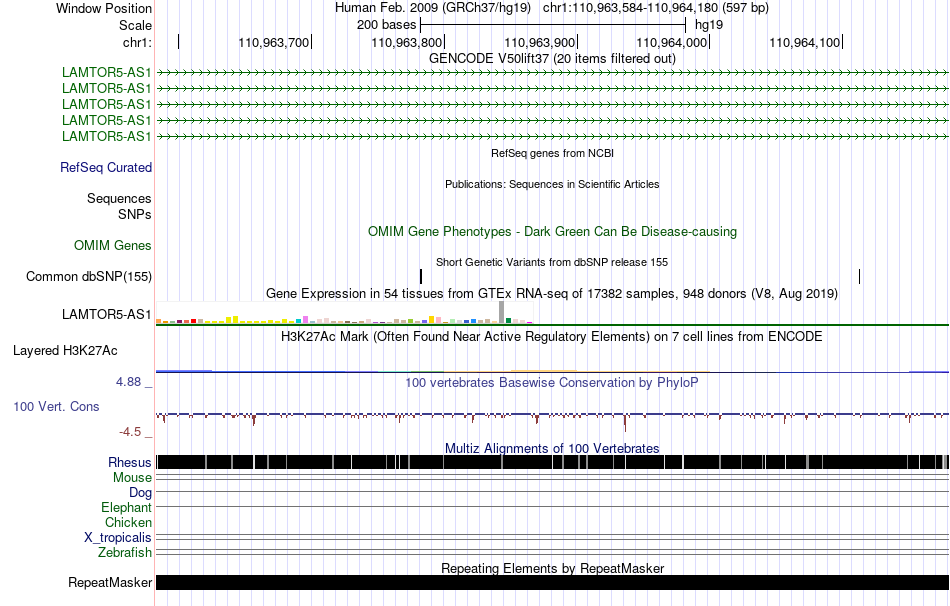Click the OMIM Genes track label
The image size is (950, 606).
pos(113,245)
